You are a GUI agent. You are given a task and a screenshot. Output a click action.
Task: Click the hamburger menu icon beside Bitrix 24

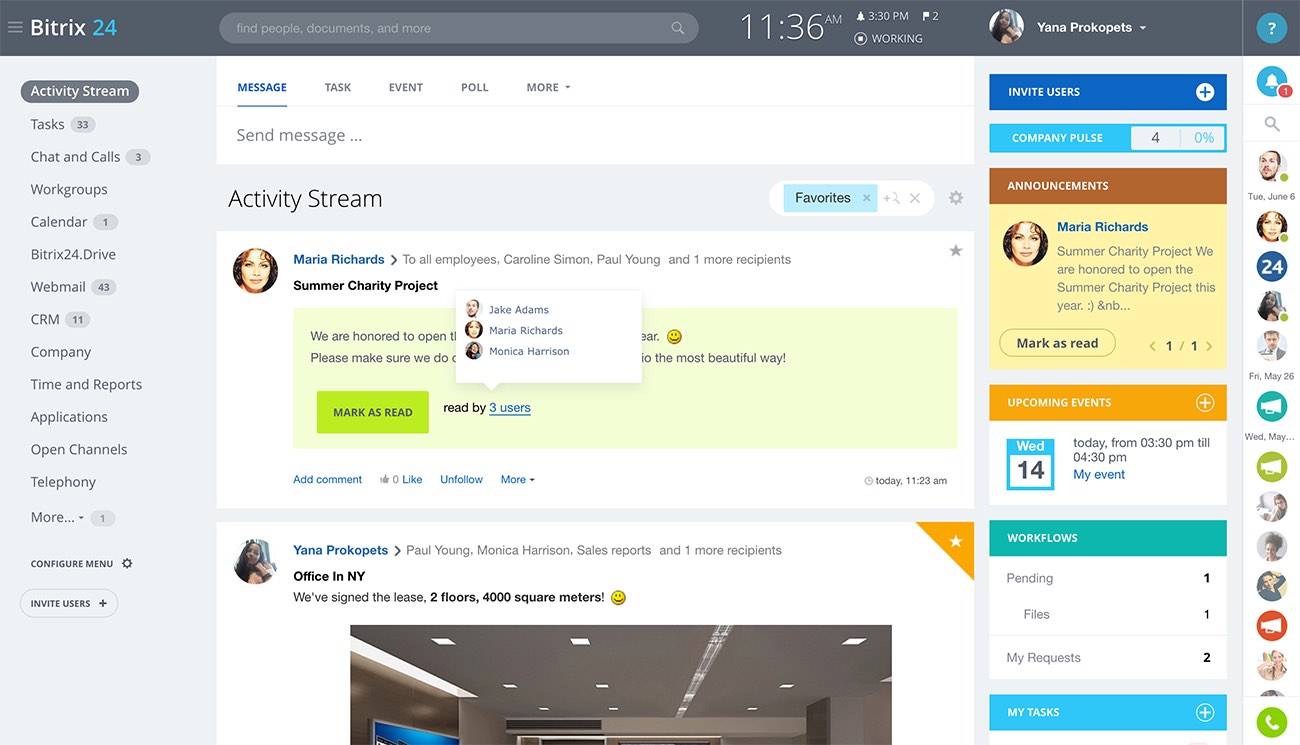15,28
